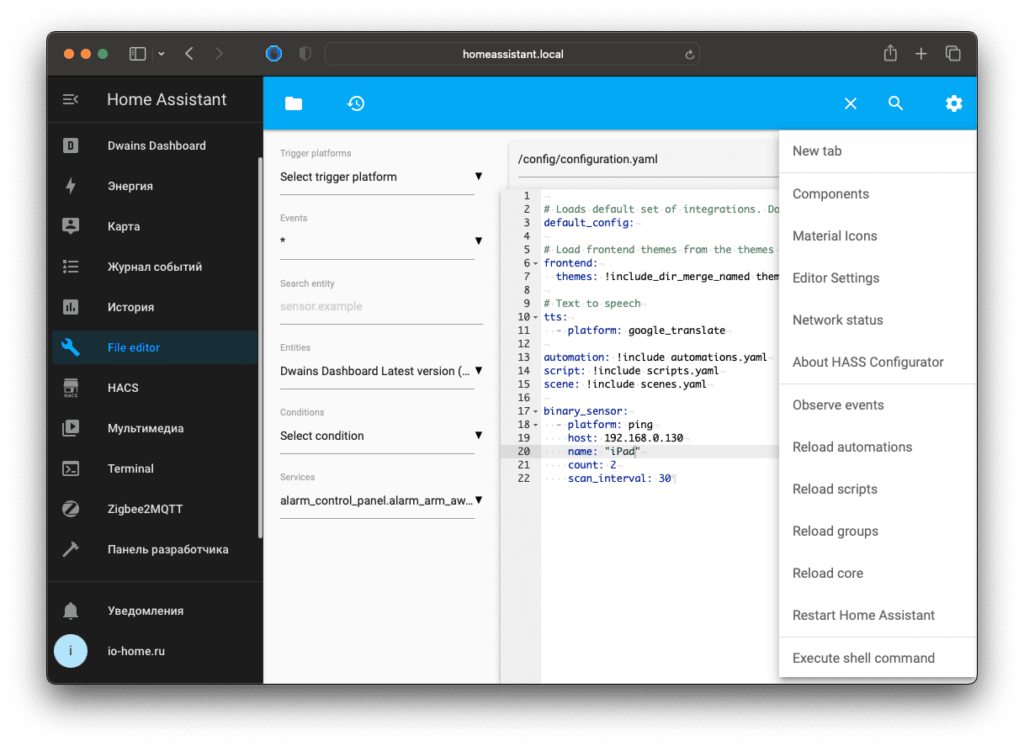Select Network status menu item
The width and height of the screenshot is (1024, 746).
[878, 320]
